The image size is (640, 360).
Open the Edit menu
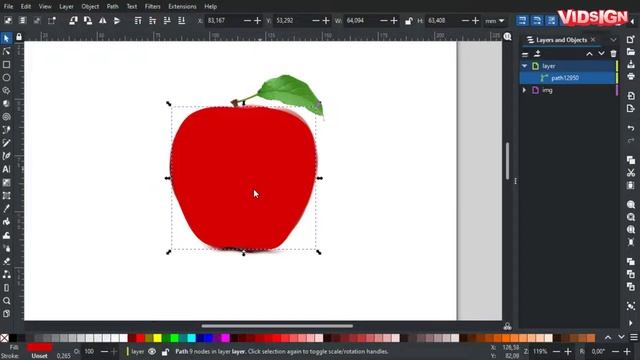click(26, 7)
